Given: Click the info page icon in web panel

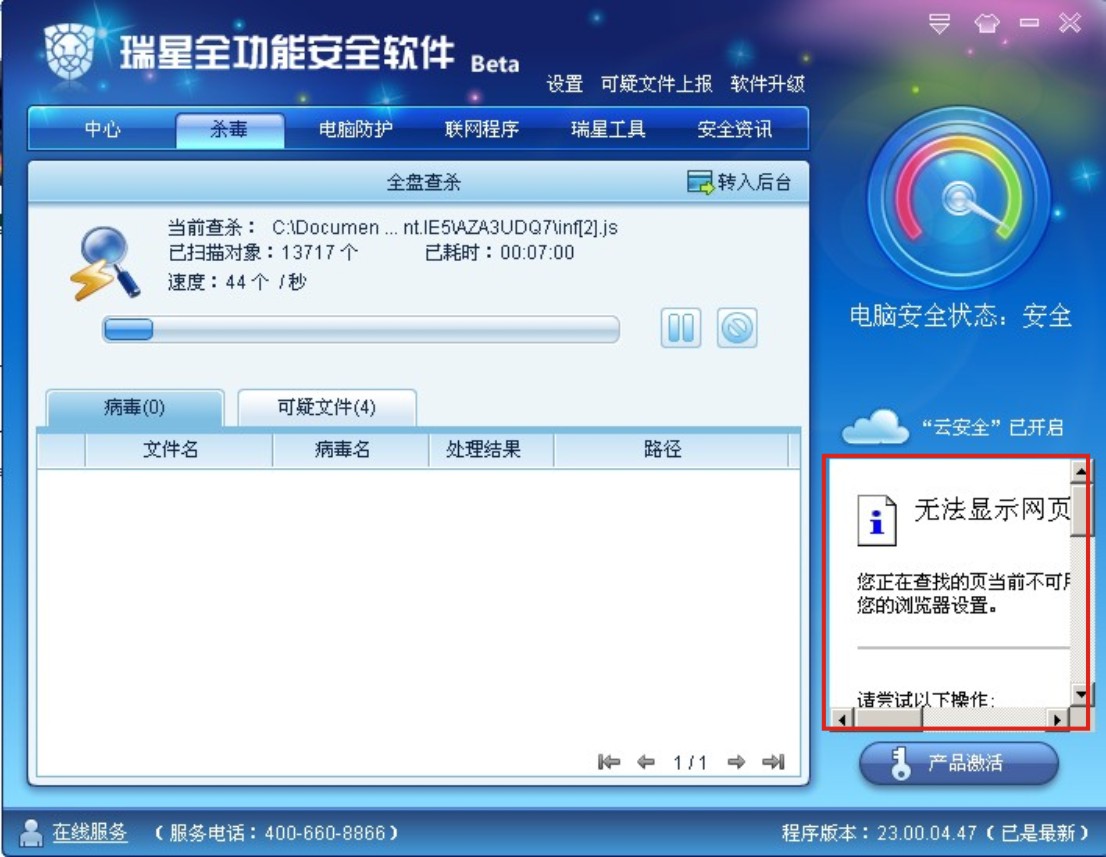Looking at the screenshot, I should tap(877, 521).
